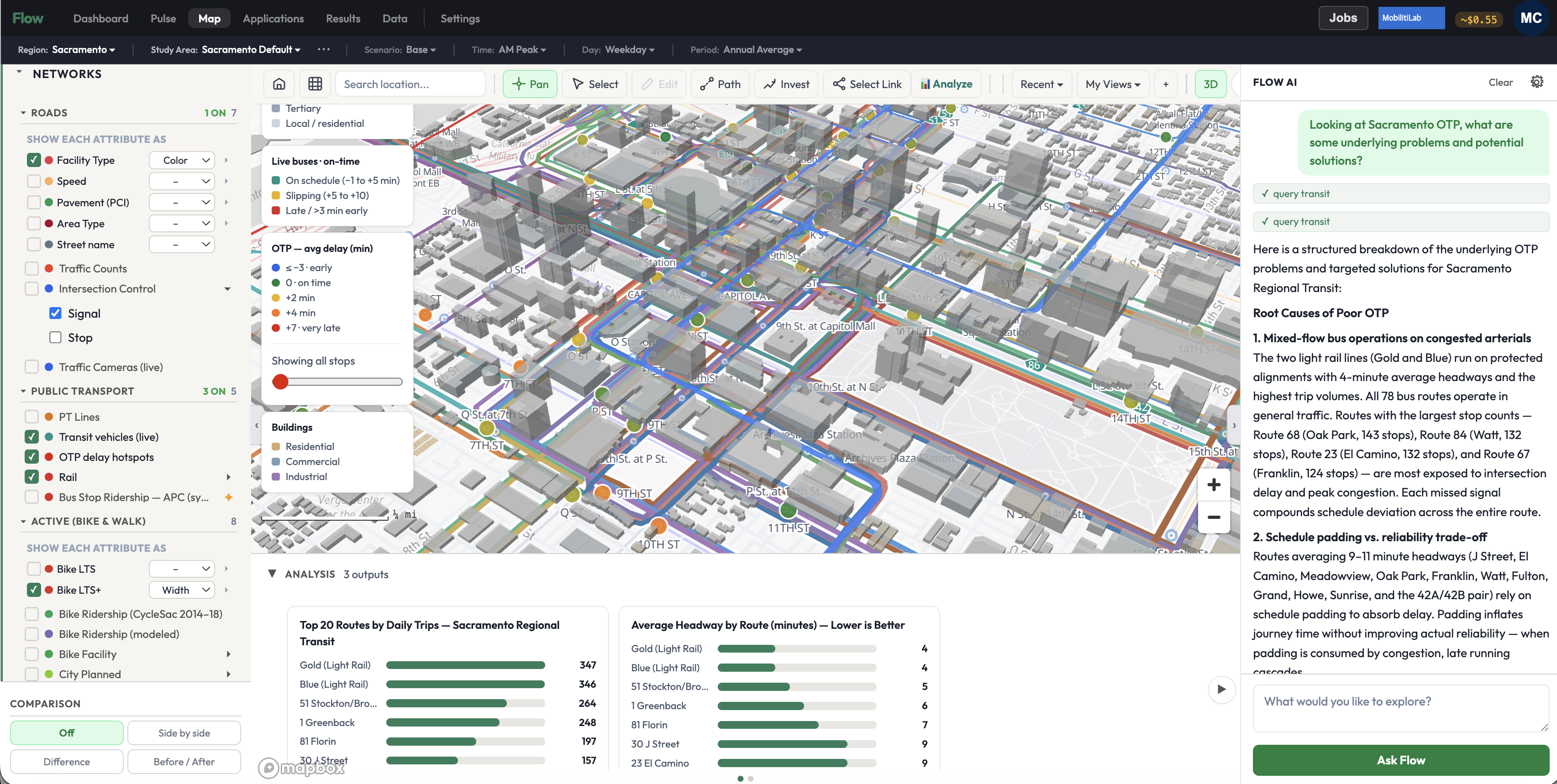Screen dimensions: 1557x784
Task: Open the Analyze chart tool
Action: (x=946, y=84)
